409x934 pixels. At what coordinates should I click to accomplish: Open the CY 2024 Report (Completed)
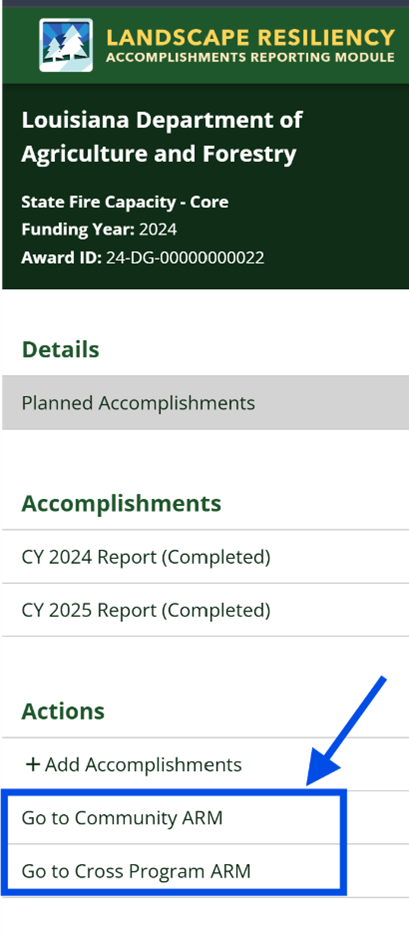coord(205,557)
